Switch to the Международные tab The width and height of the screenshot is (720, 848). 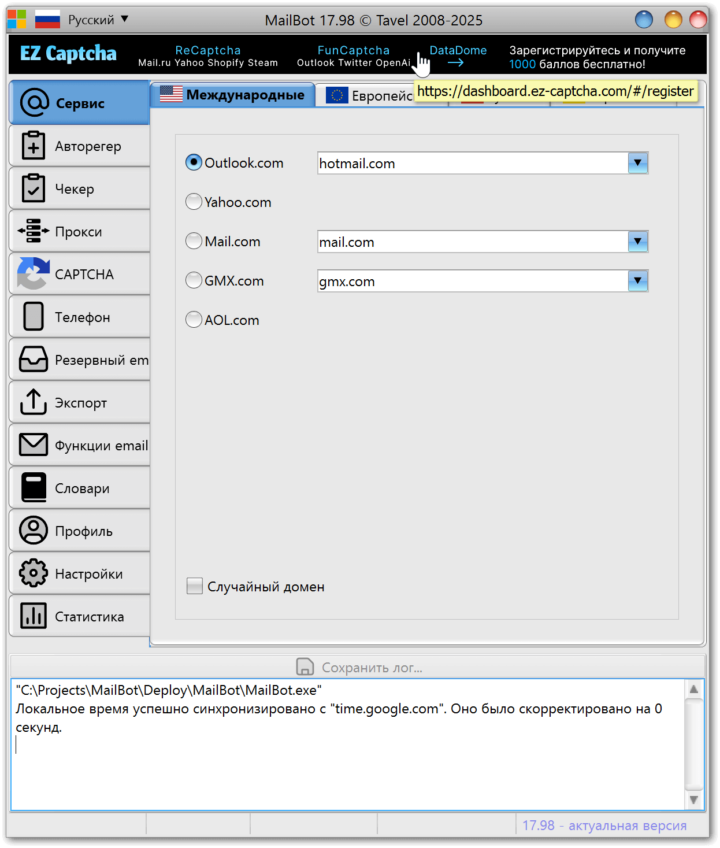[x=233, y=95]
